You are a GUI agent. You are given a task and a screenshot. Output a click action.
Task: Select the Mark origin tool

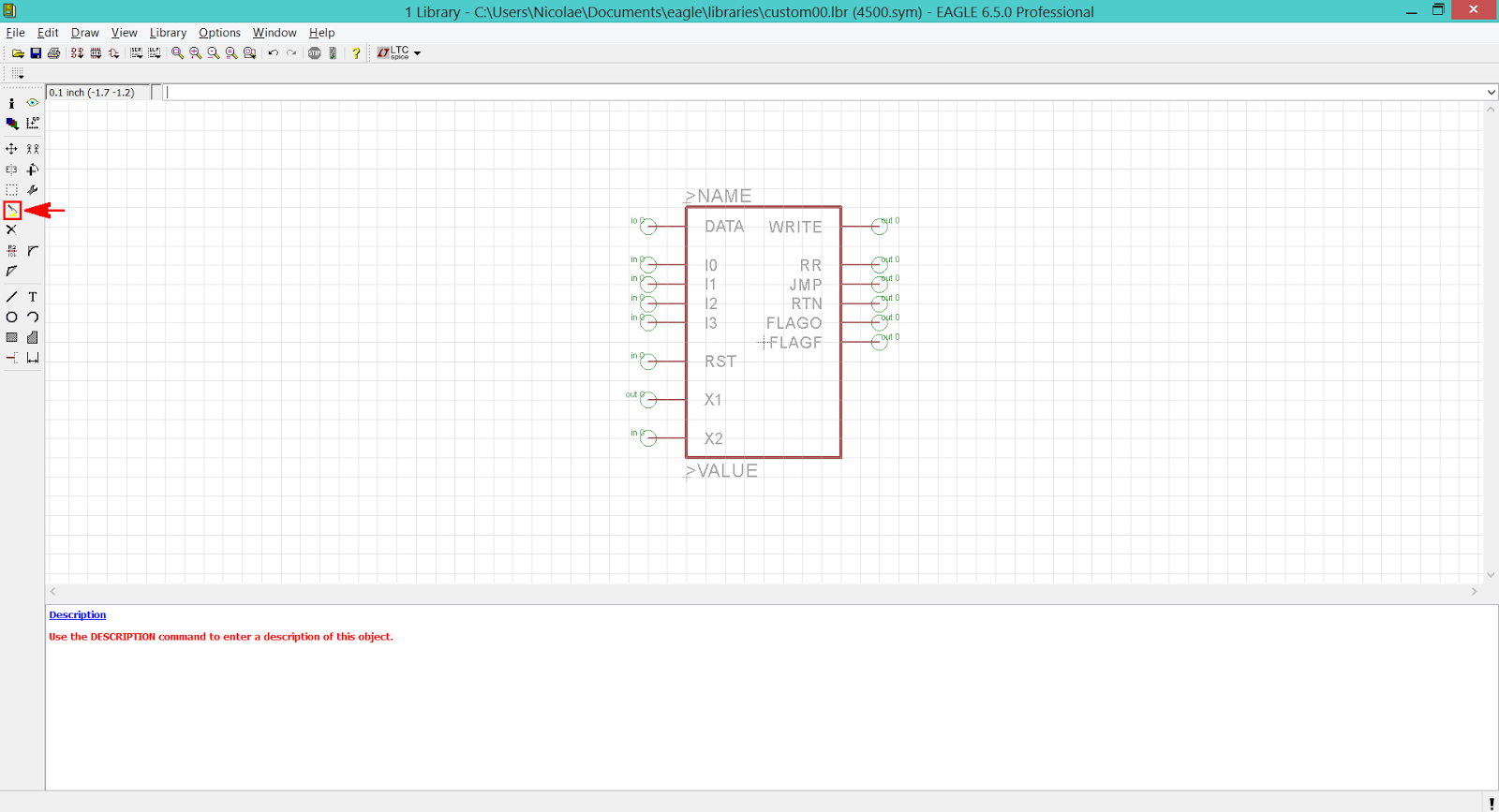tap(33, 123)
